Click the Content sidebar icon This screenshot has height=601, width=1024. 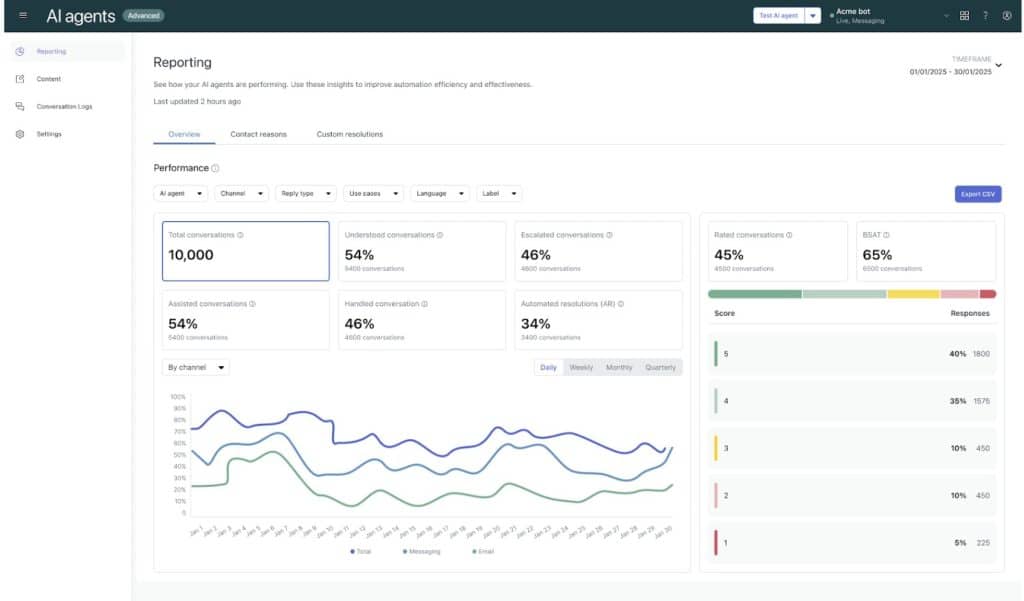[20, 78]
